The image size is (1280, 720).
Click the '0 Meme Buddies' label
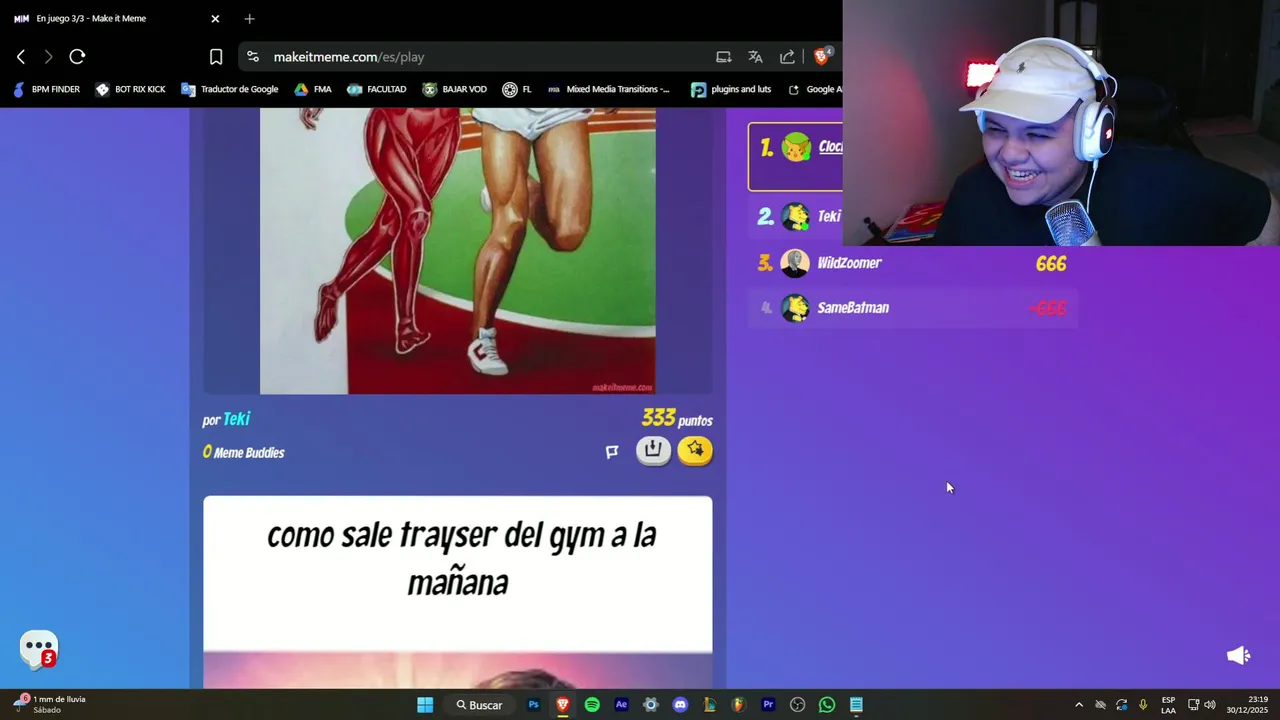(243, 452)
